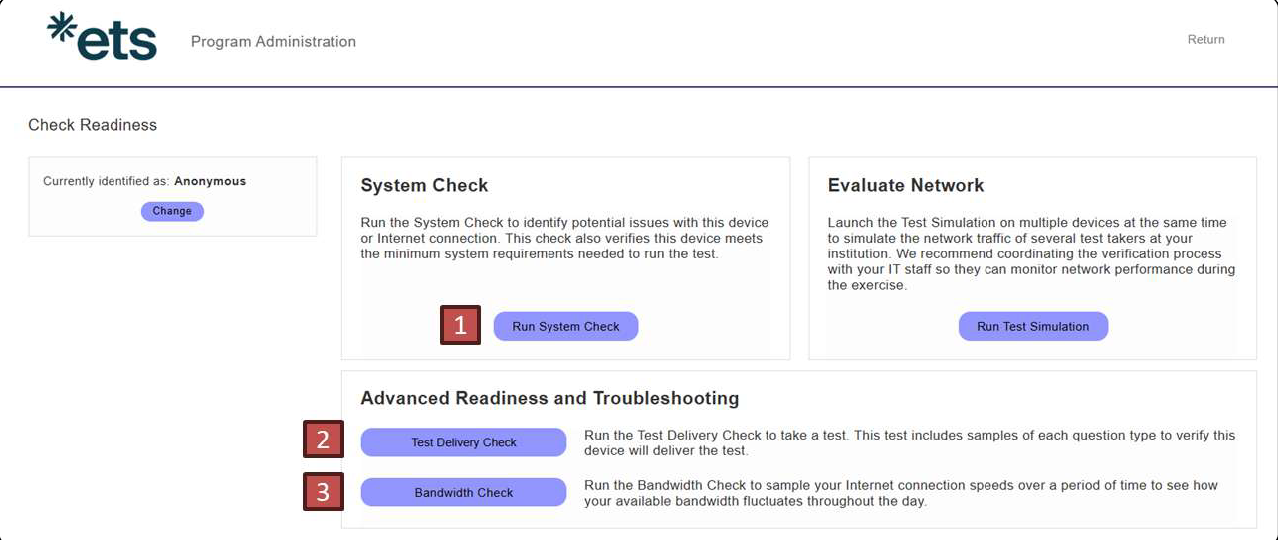The height and width of the screenshot is (540, 1278).
Task: Launch the Run Test Simulation button
Action: click(1033, 326)
